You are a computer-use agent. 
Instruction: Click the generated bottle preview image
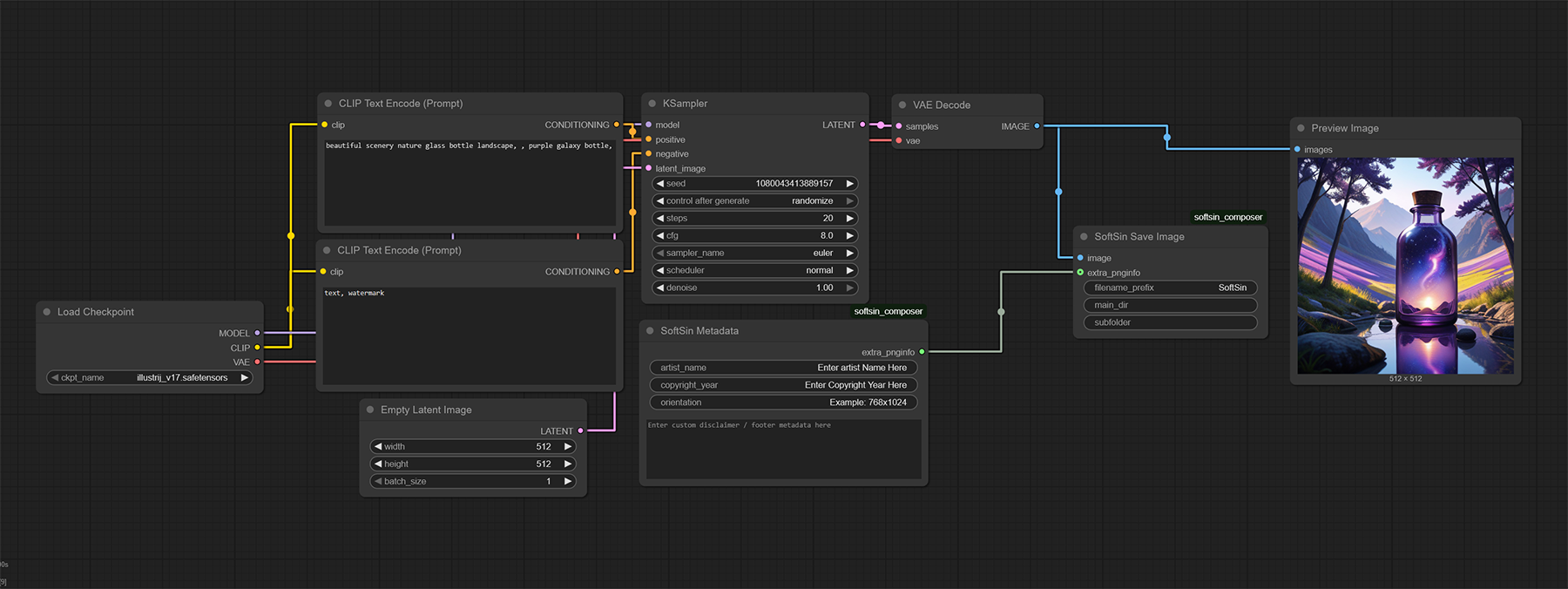coord(1405,266)
